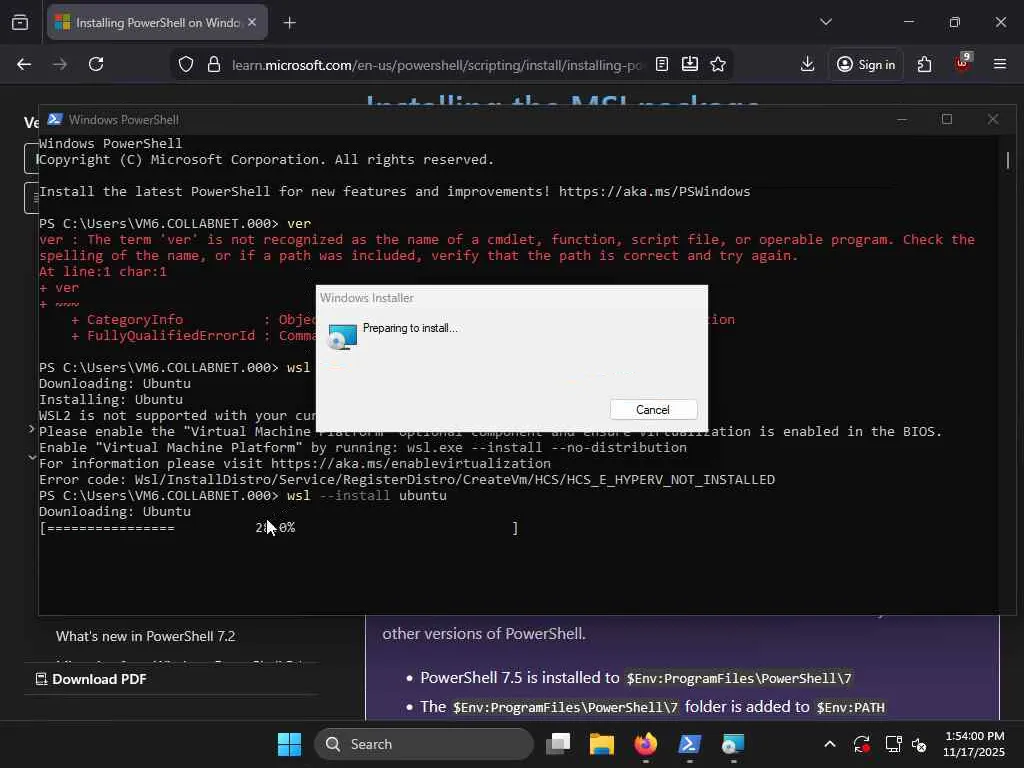1024x768 pixels.
Task: Click the Firefox back navigation arrow
Action: point(24,64)
